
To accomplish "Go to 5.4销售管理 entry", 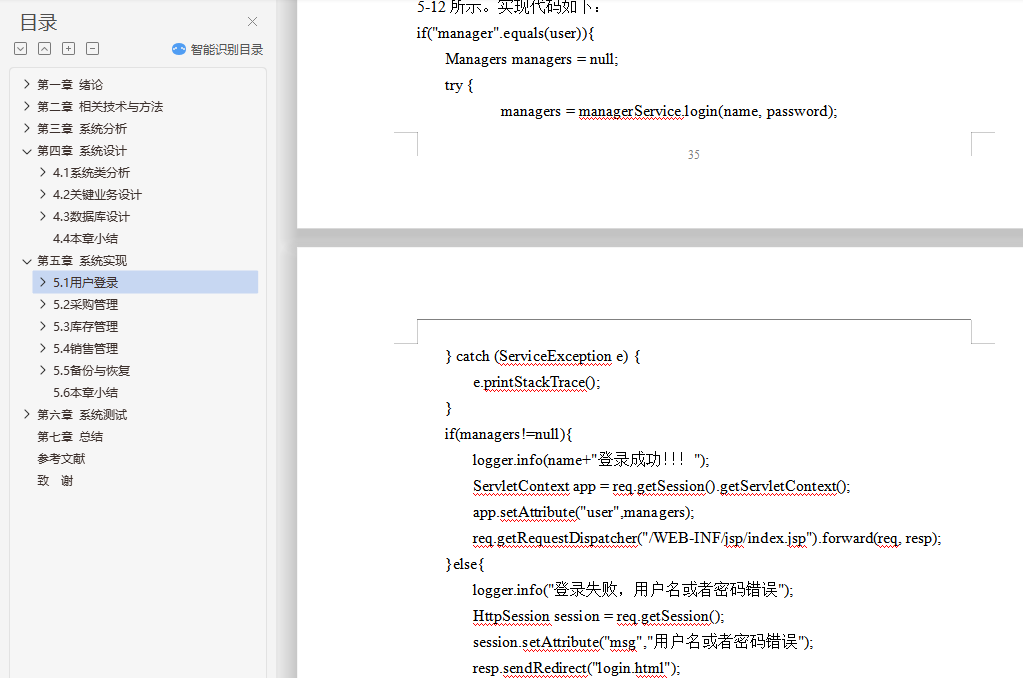I will coord(85,349).
